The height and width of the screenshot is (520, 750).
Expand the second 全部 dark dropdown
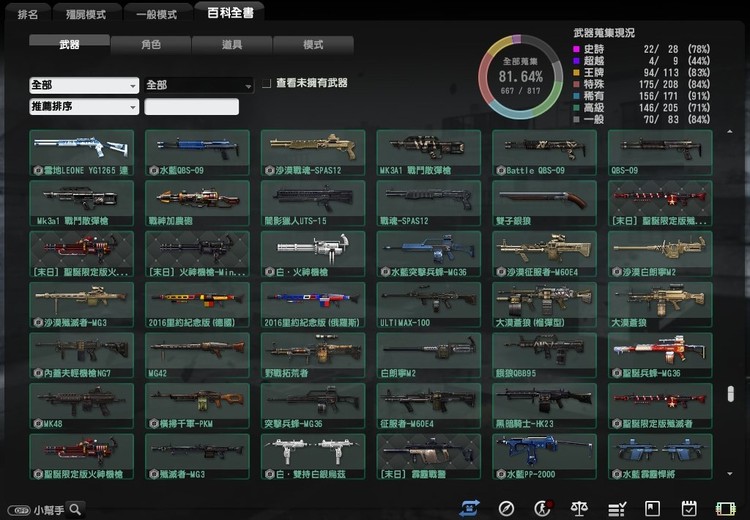(x=199, y=85)
